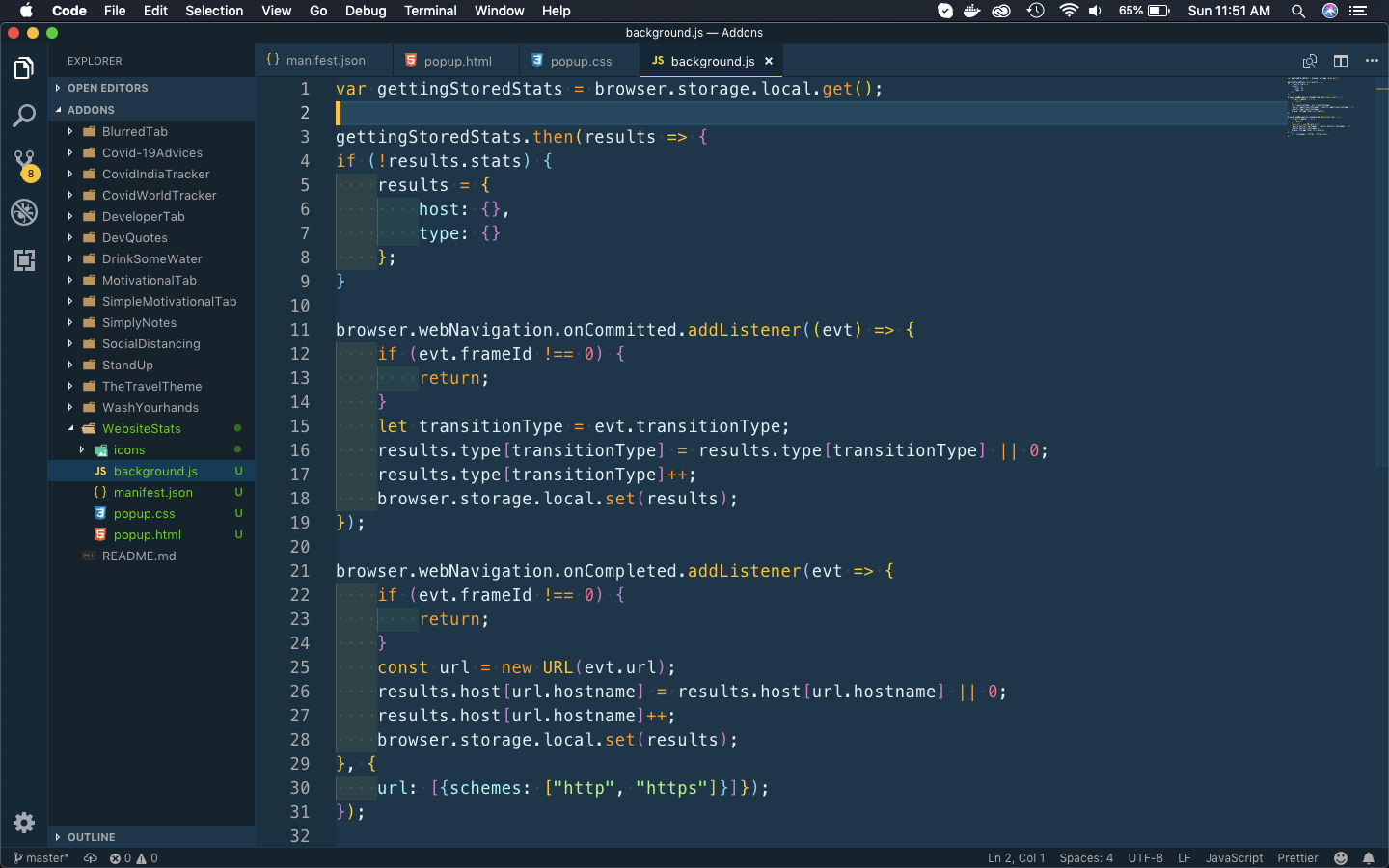
Task: Open notifications bell in status bar
Action: click(x=1369, y=858)
